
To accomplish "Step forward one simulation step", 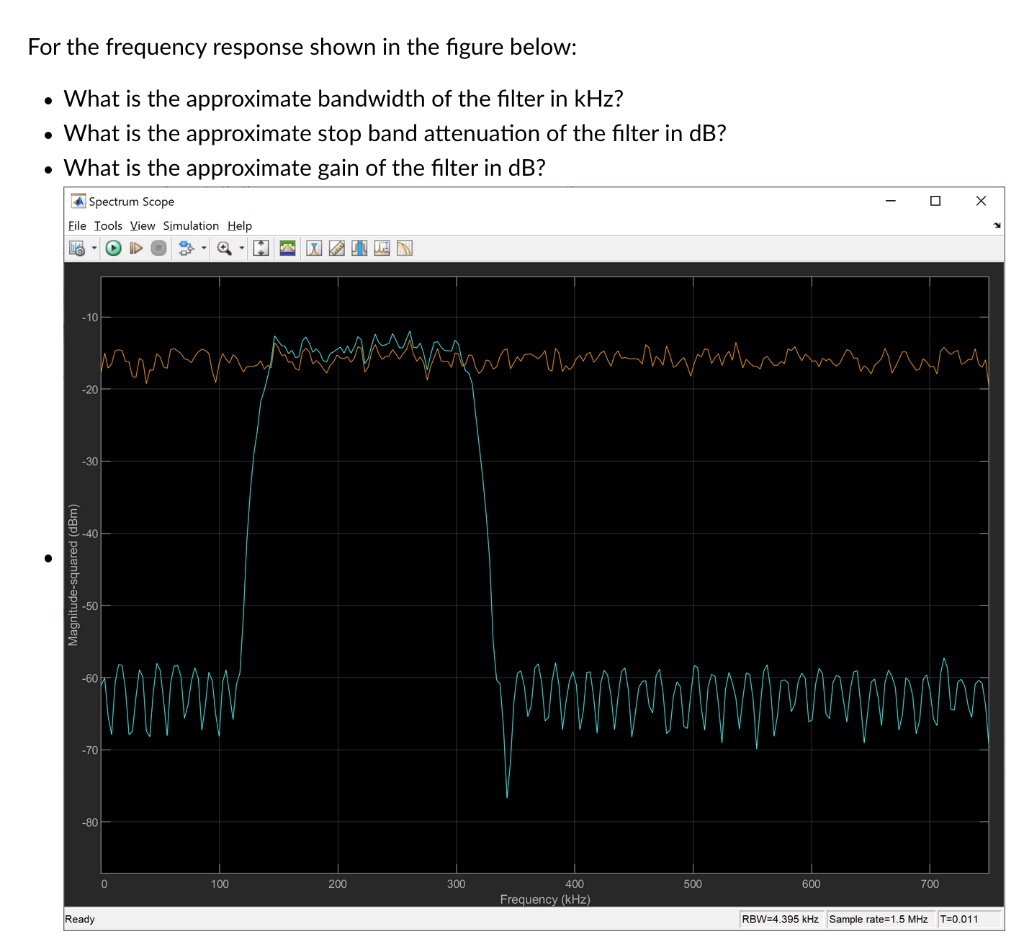I will (137, 248).
